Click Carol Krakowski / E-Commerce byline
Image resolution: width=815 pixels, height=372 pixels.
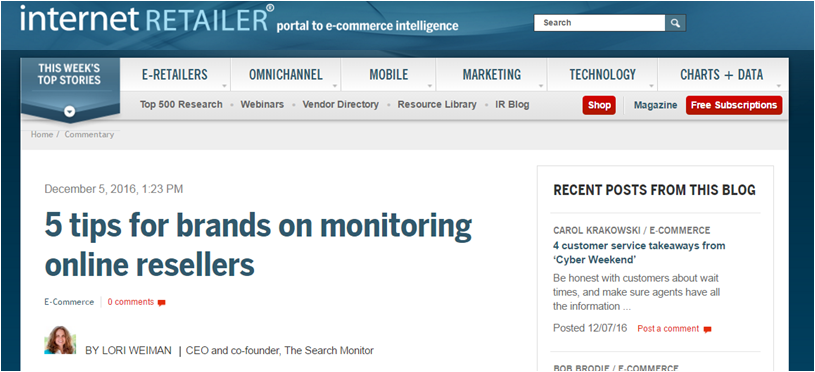click(x=632, y=230)
